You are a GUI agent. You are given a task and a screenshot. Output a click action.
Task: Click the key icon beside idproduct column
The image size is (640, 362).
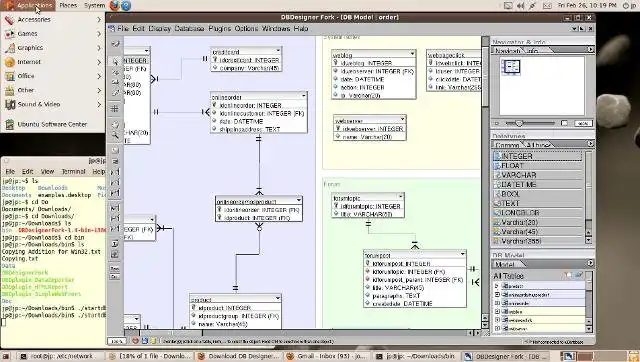click(x=194, y=307)
